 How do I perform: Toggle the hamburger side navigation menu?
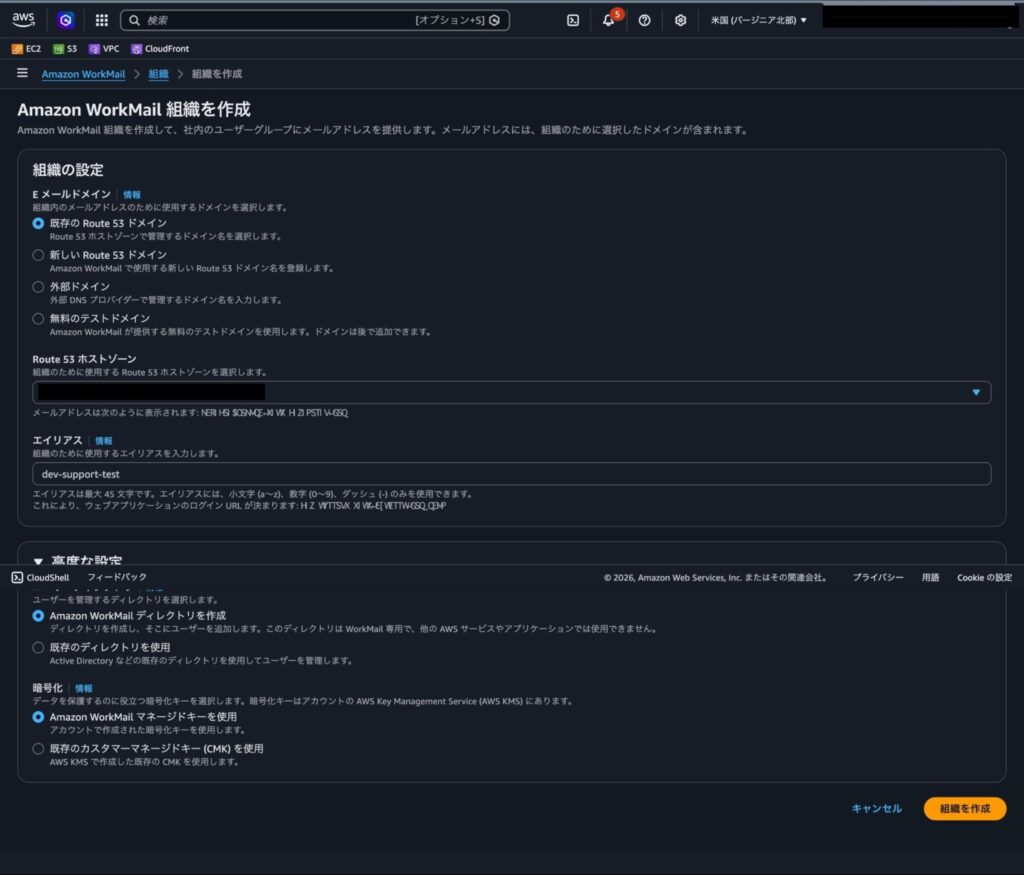(x=22, y=73)
